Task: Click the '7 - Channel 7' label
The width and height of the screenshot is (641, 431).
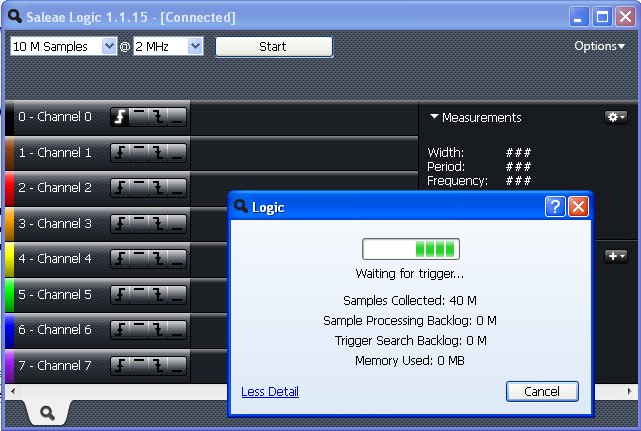Action: [x=55, y=366]
